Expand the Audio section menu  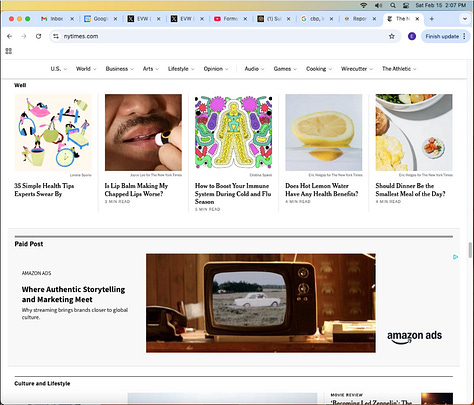[x=254, y=69]
